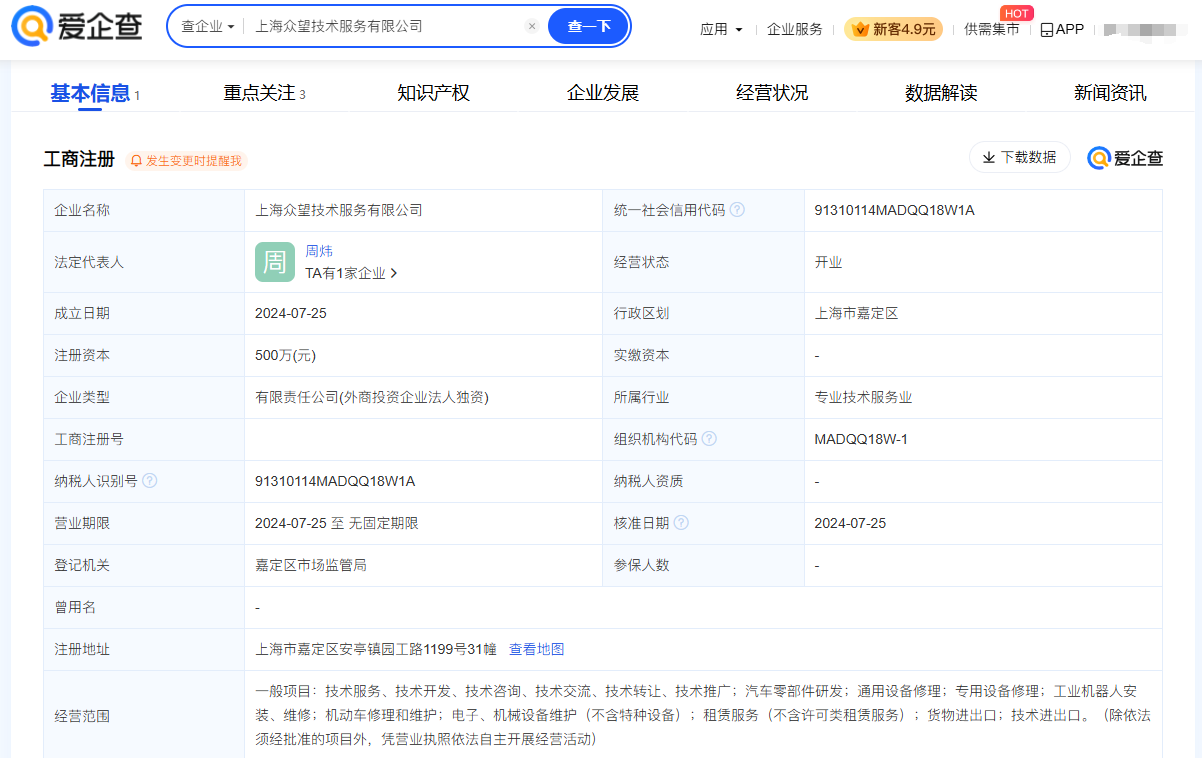Viewport: 1202px width, 758px height.
Task: Click the HOT badge above 供需集市
Action: pyautogui.click(x=1016, y=13)
